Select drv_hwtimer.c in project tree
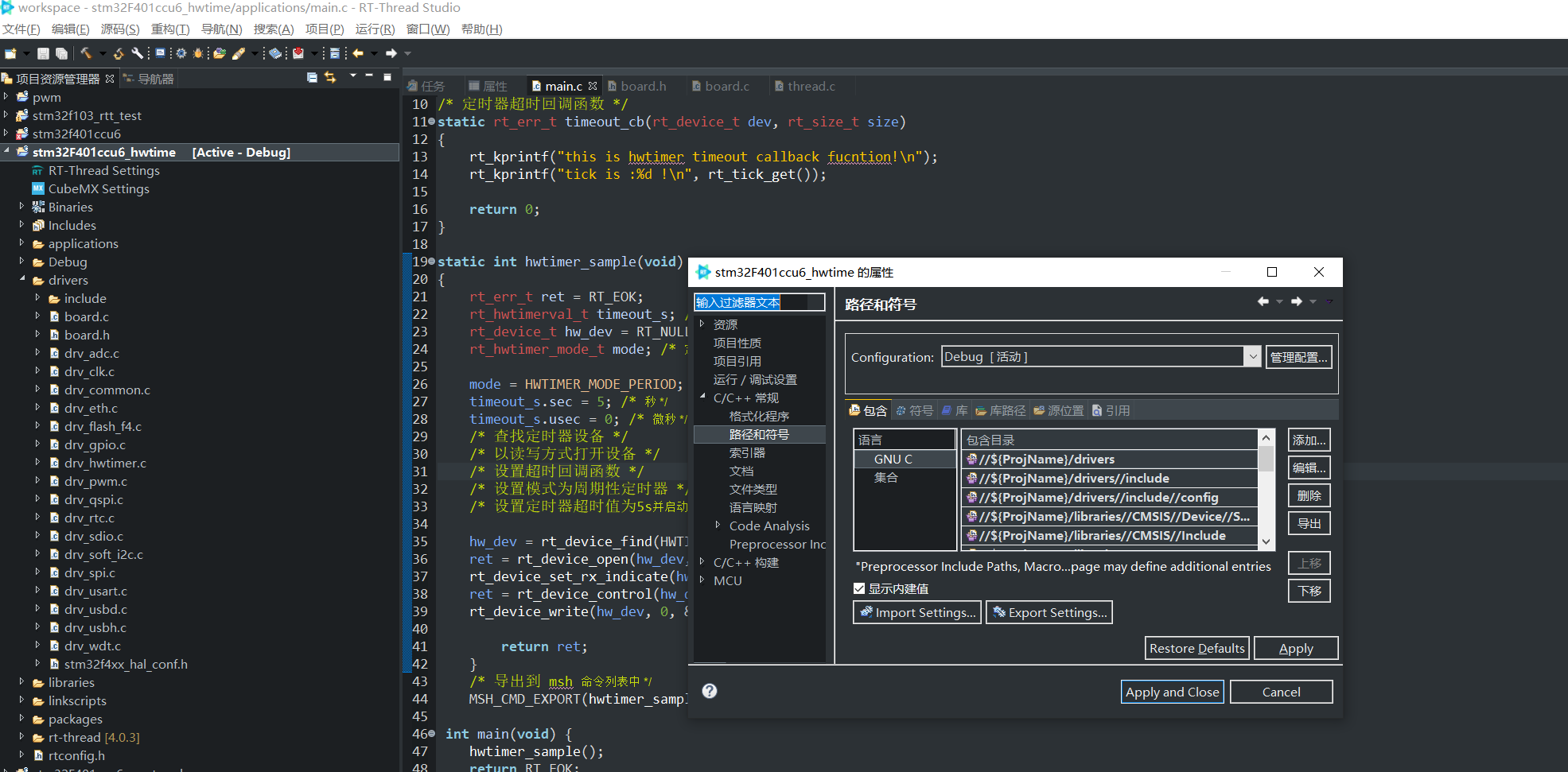1568x772 pixels. click(x=105, y=463)
